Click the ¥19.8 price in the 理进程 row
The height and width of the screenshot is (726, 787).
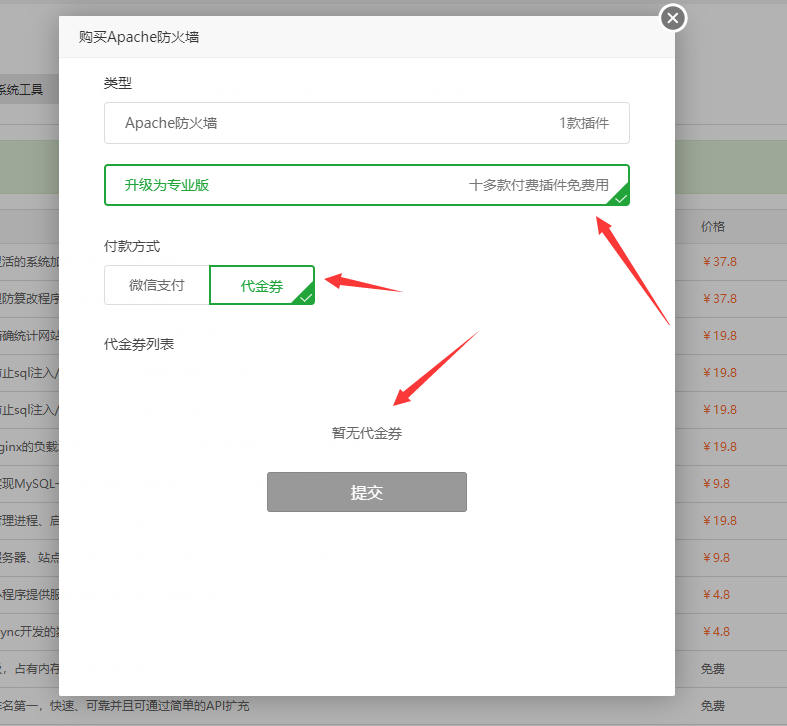coord(720,521)
